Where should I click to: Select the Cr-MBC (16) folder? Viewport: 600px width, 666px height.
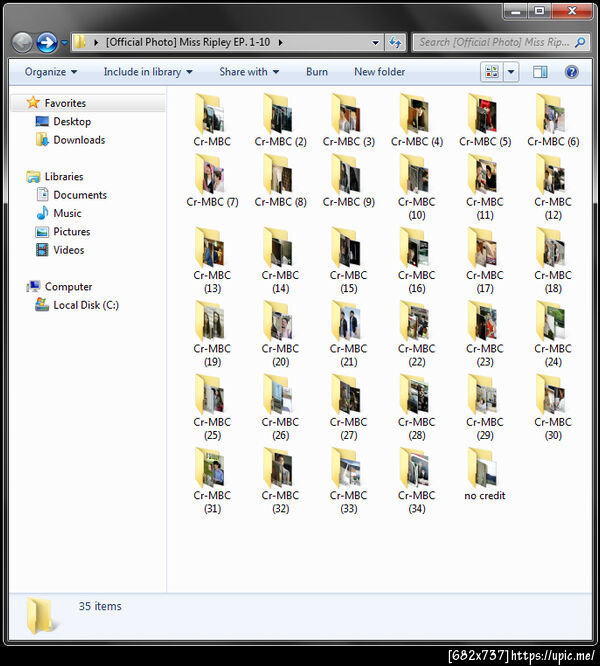click(x=417, y=261)
